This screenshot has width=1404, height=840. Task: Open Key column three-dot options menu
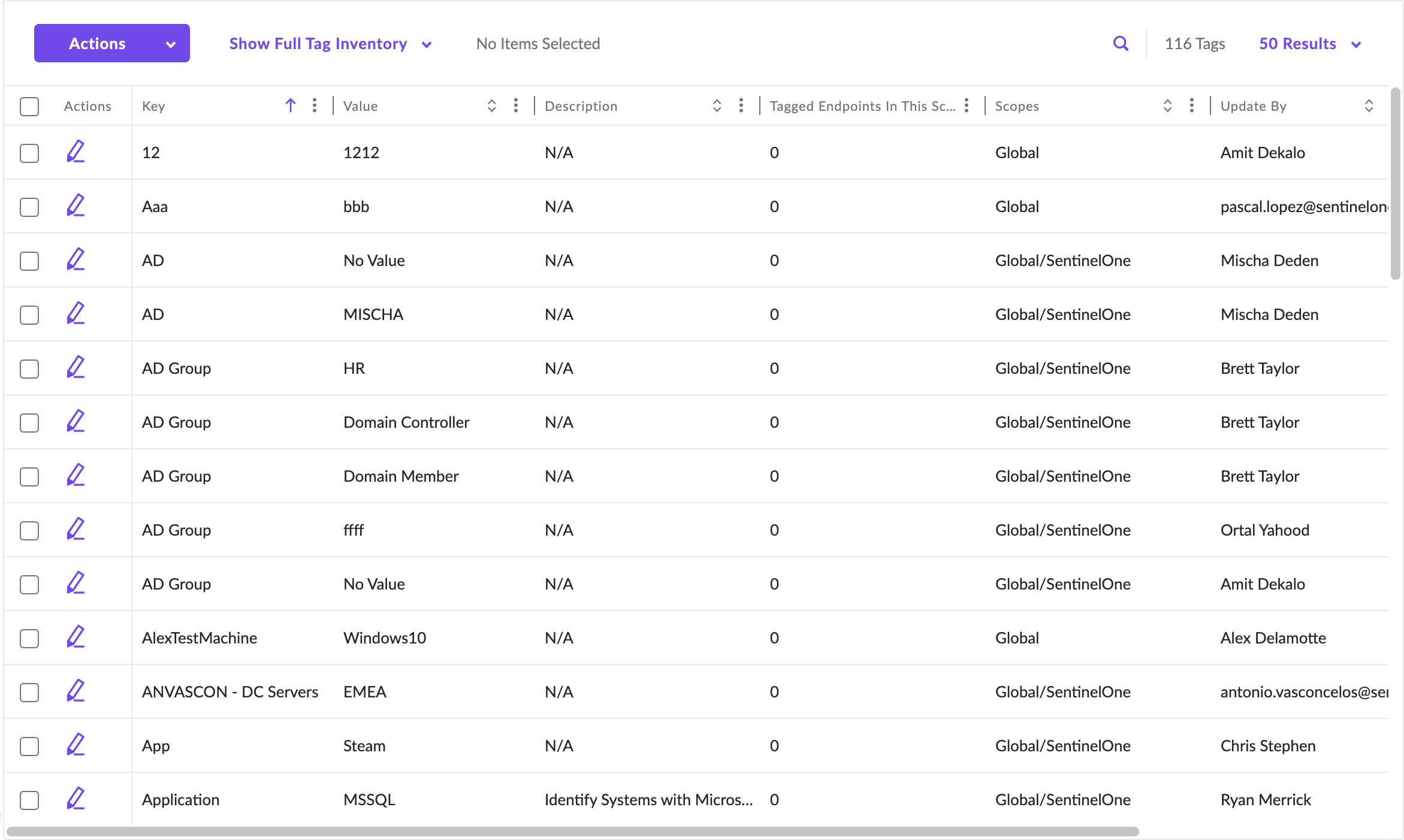[x=315, y=106]
